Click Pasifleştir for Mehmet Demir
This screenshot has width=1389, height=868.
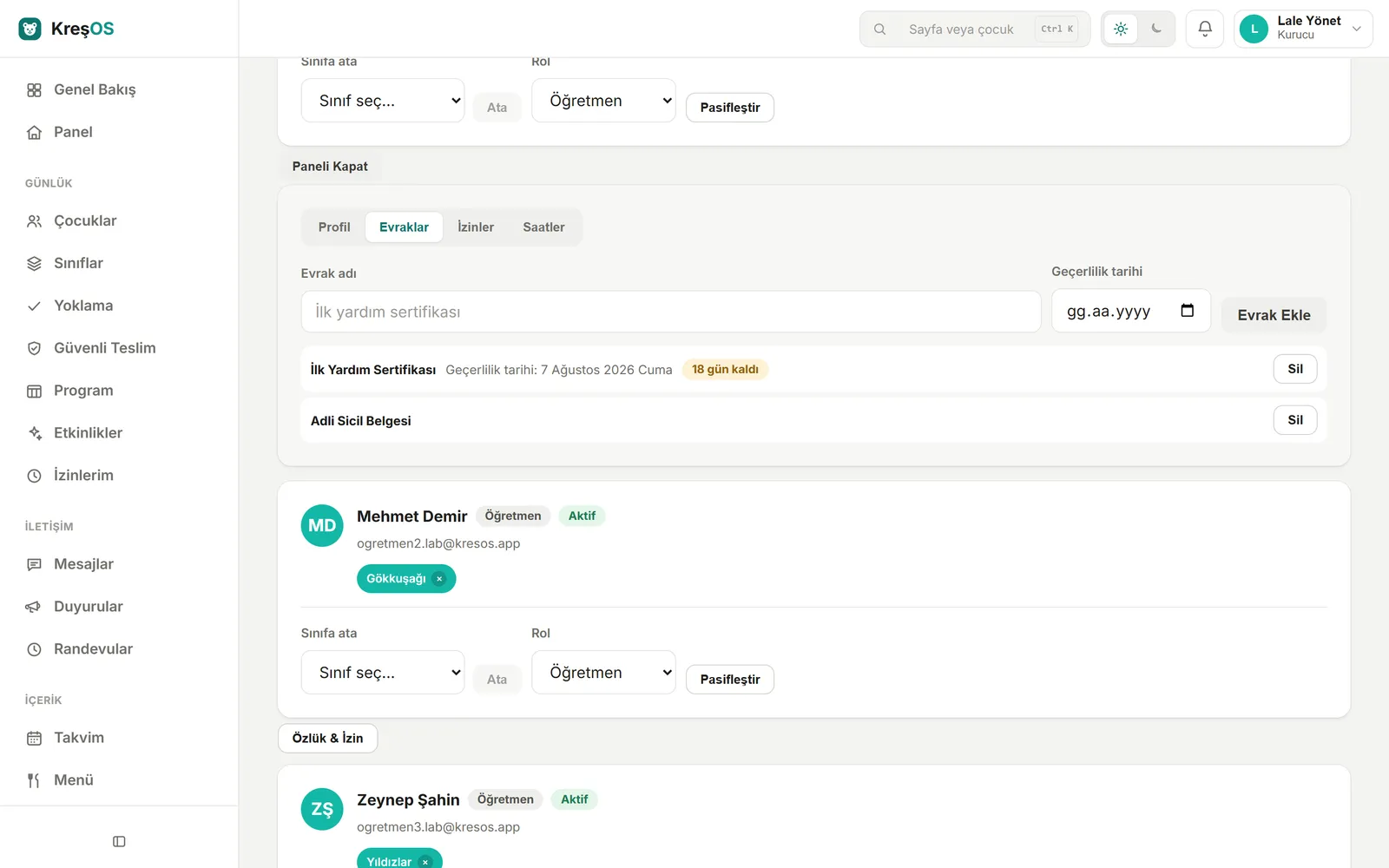[x=730, y=680]
